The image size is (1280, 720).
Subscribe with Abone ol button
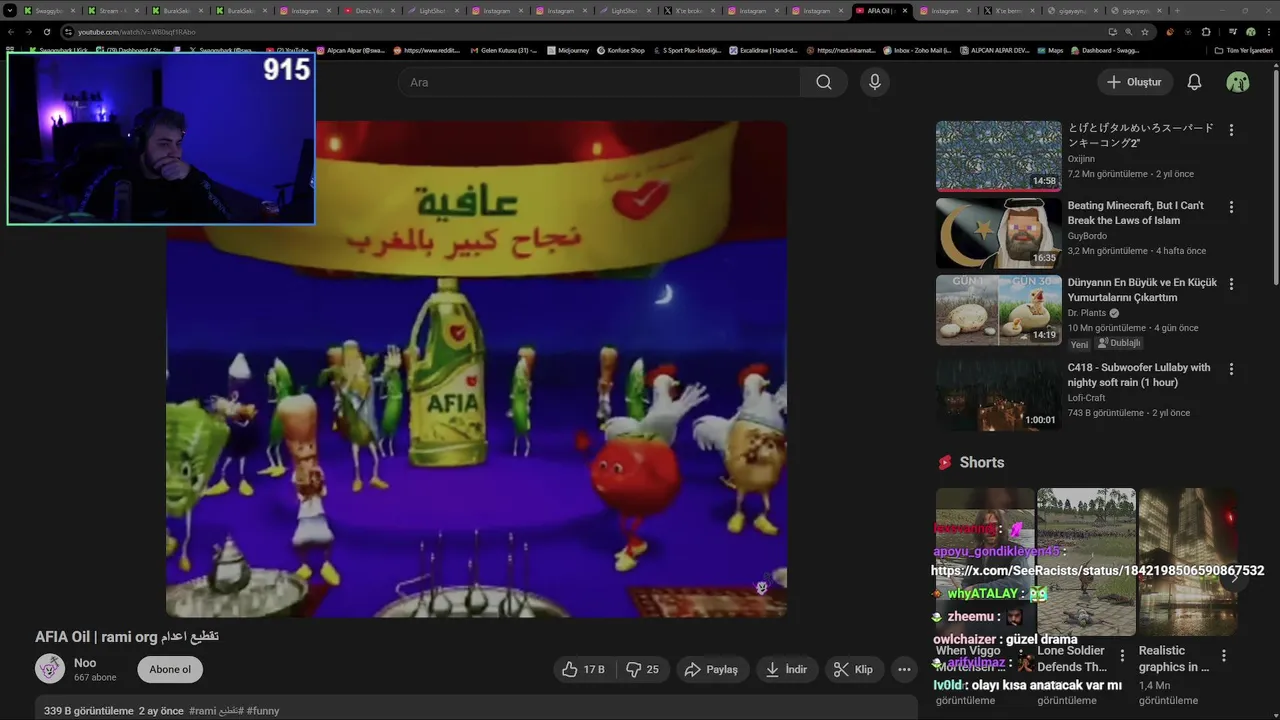[x=170, y=669]
